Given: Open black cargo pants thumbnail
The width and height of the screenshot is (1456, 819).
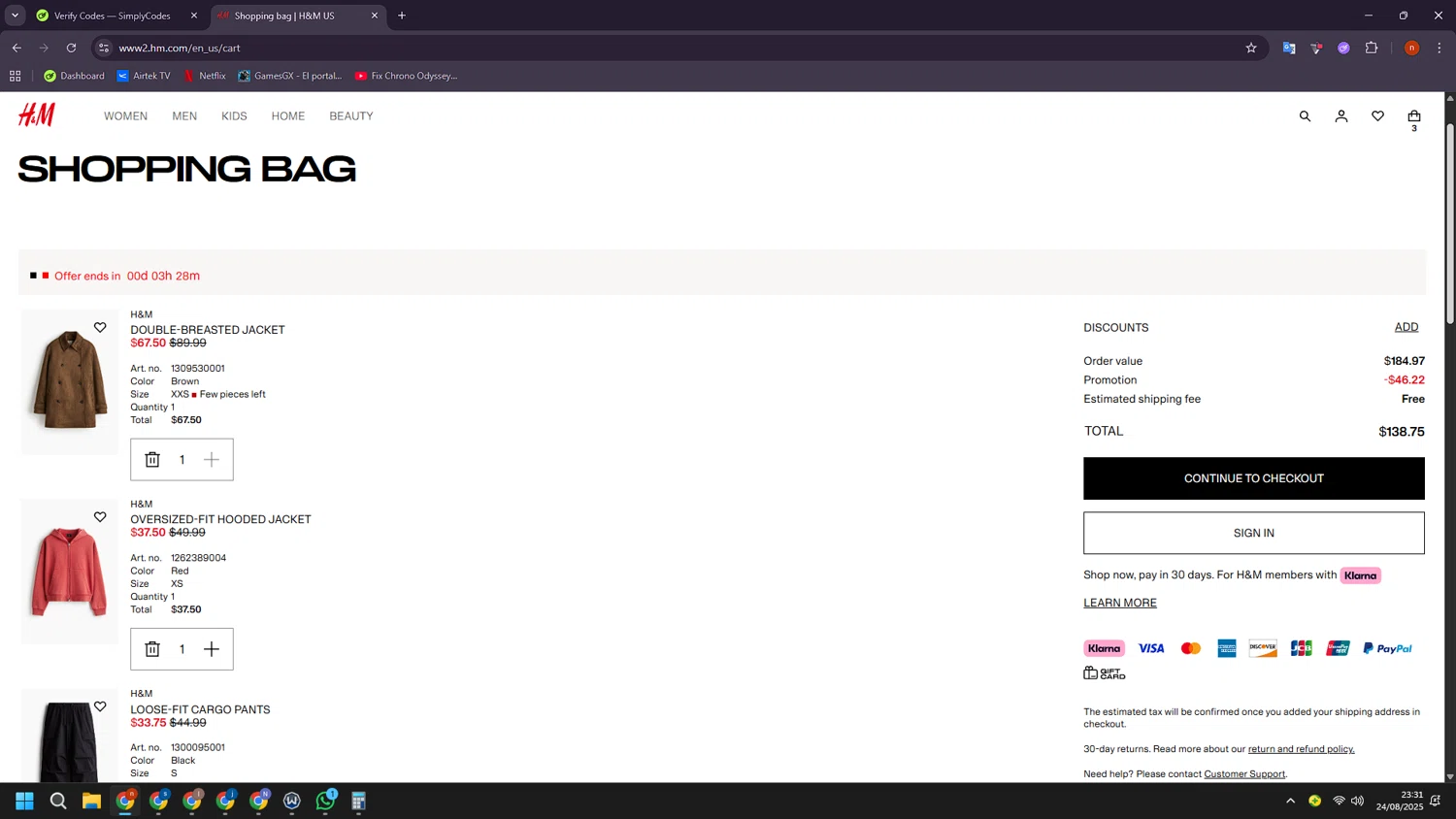Looking at the screenshot, I should click(70, 736).
